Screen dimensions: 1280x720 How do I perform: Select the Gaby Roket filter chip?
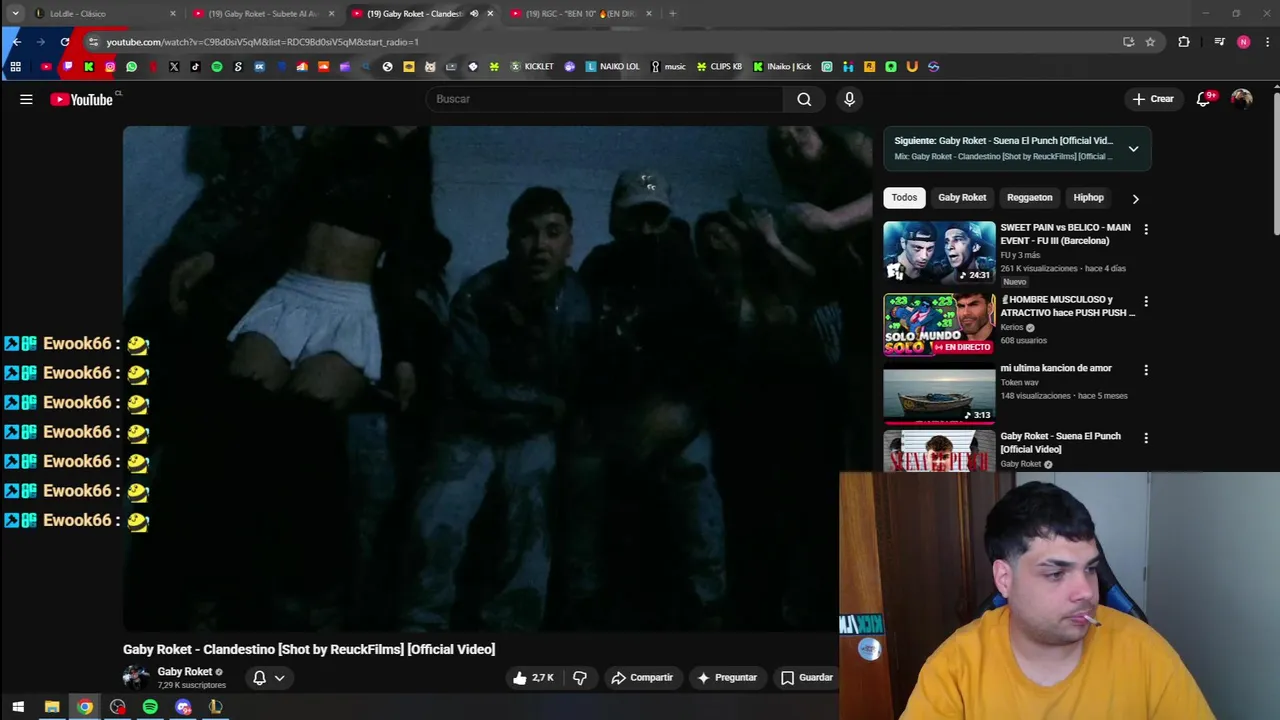pos(962,198)
